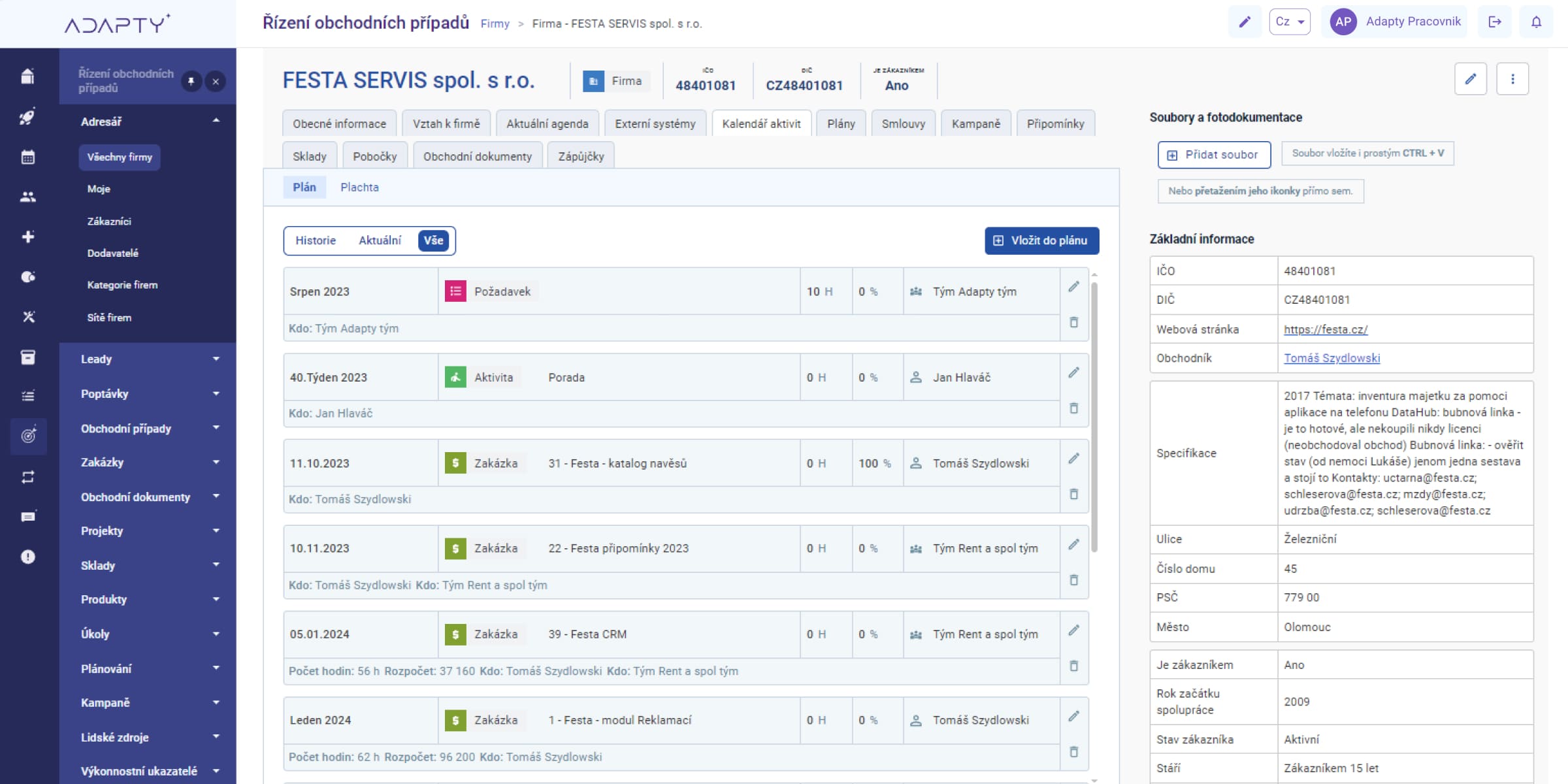Open the archive box icon in the left rail
This screenshot has width=1568, height=784.
pyautogui.click(x=27, y=357)
